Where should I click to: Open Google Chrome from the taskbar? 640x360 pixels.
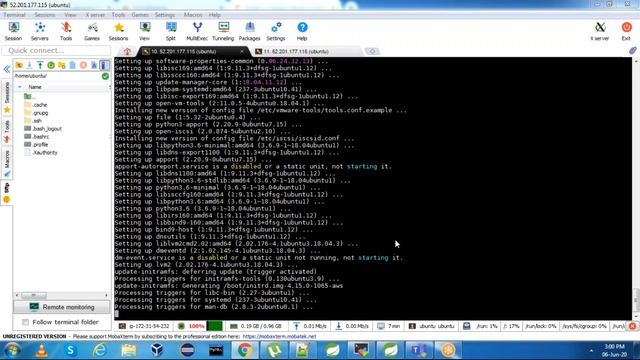245,350
